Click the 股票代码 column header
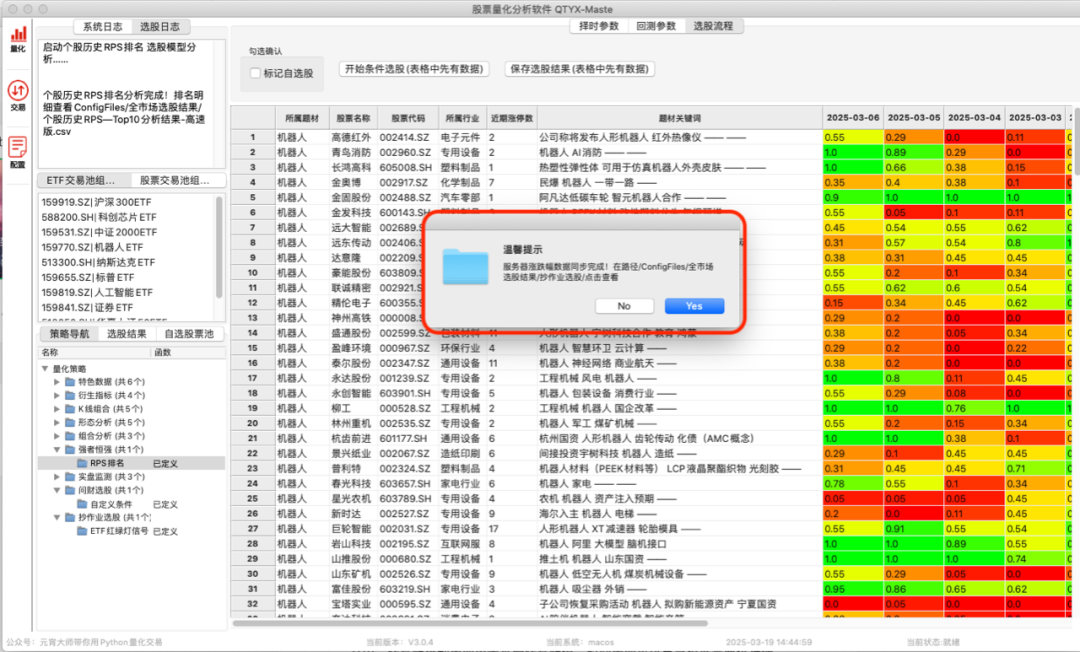1080x652 pixels. [x=408, y=118]
